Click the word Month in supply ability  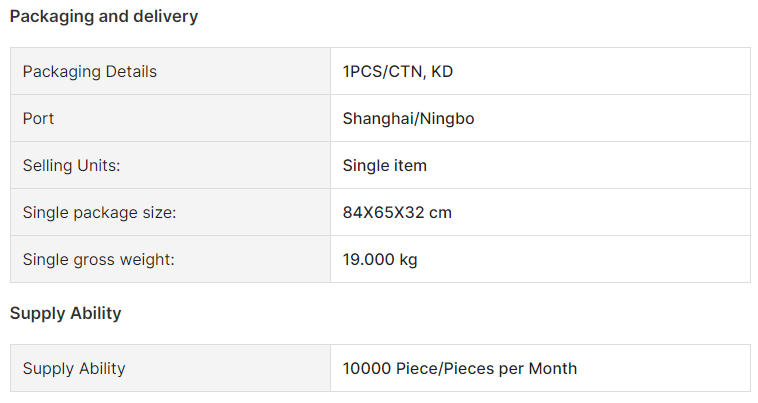pyautogui.click(x=553, y=369)
